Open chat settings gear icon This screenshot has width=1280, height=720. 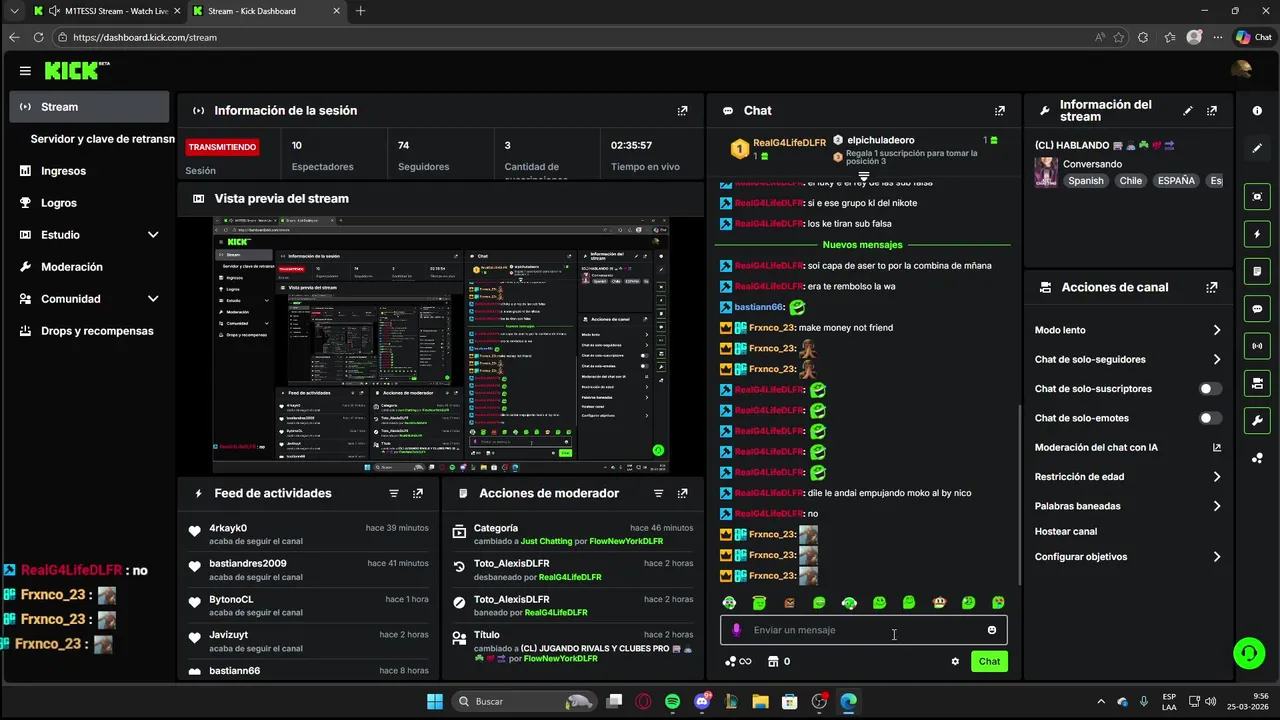point(955,661)
